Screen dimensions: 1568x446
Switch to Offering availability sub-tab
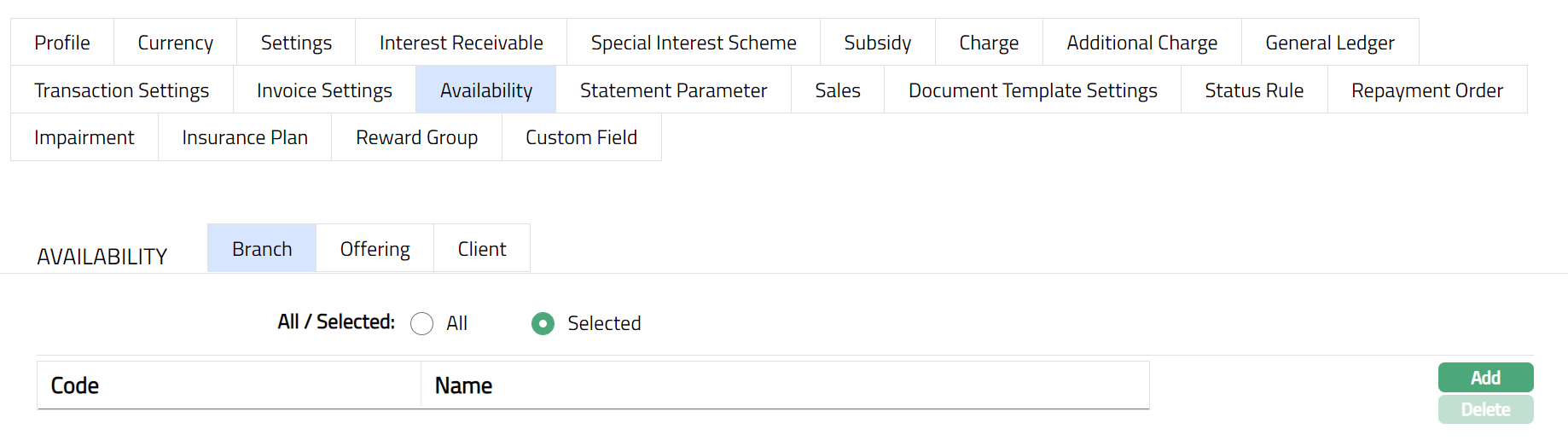(x=375, y=249)
